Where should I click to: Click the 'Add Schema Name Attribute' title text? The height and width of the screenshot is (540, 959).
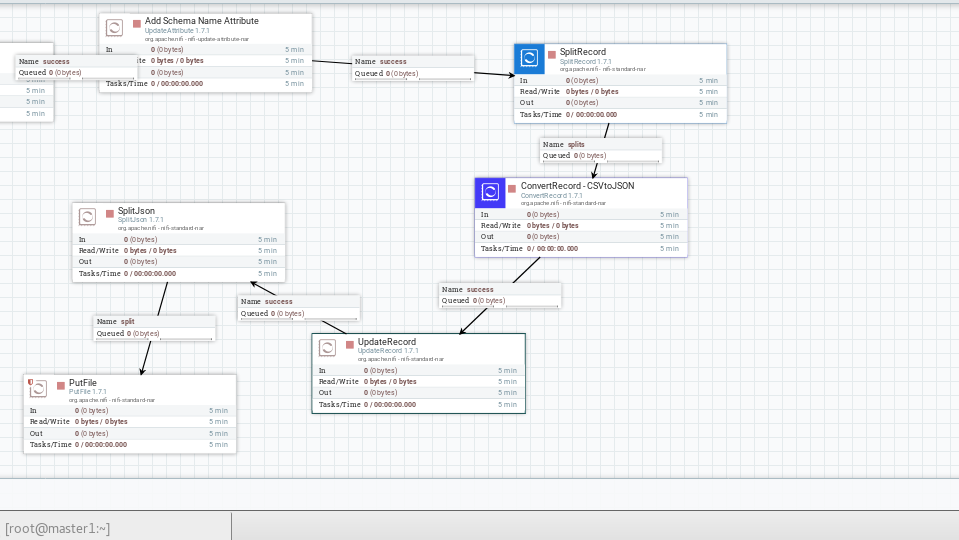(x=201, y=21)
